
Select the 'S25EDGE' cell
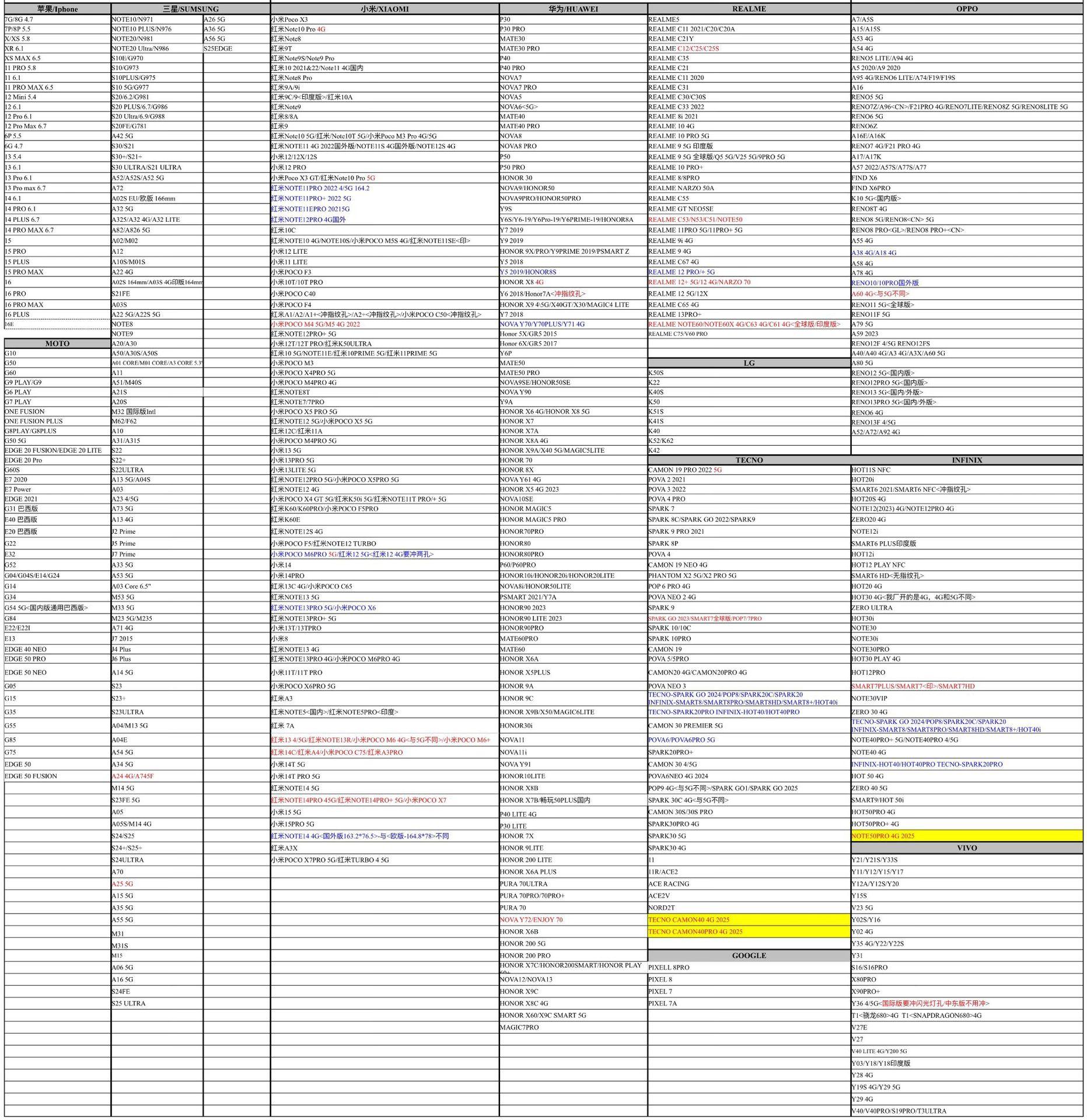click(x=236, y=48)
